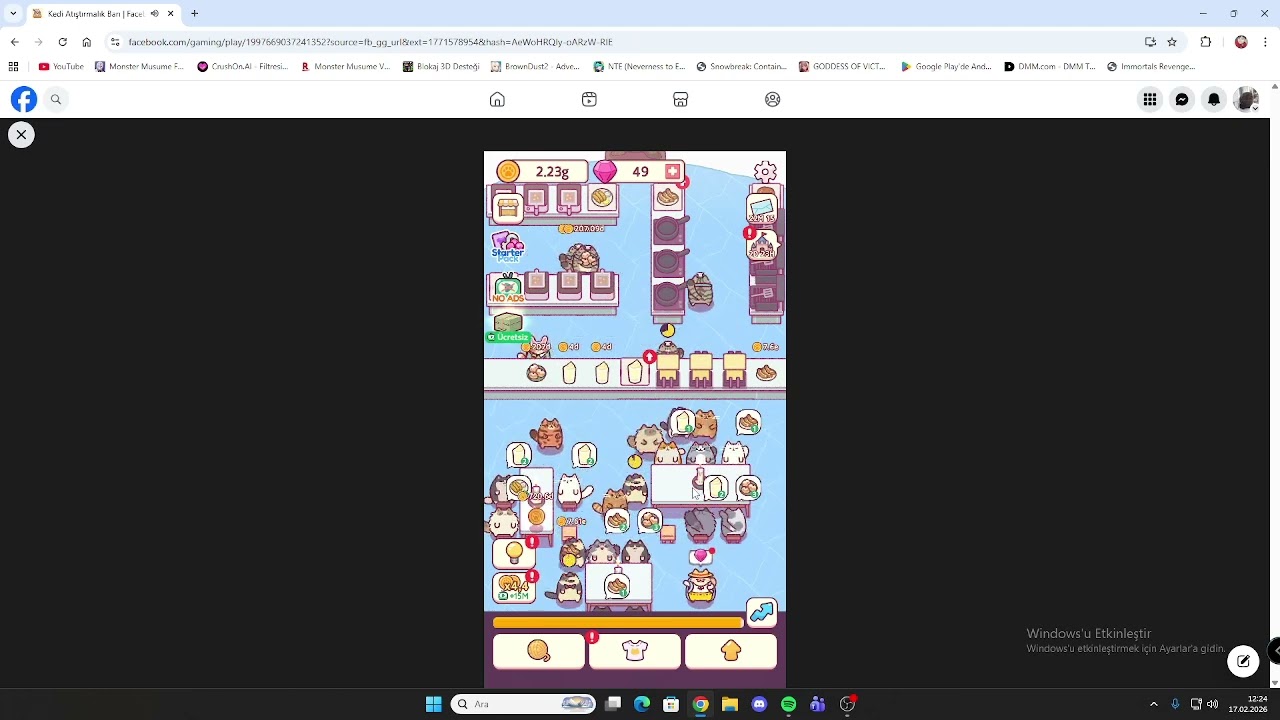Click the 2.23g coin balance
The image size is (1280, 720).
pos(552,172)
